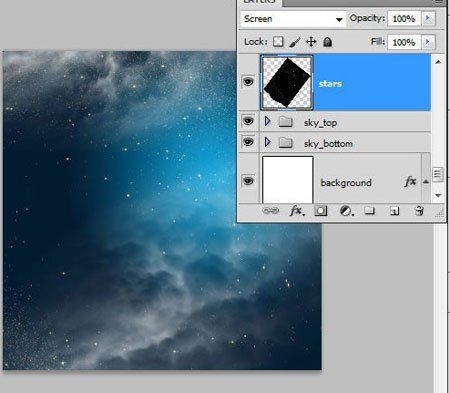Screen dimensions: 450x393
Task: Click the layers scrollbar handle
Action: click(438, 174)
